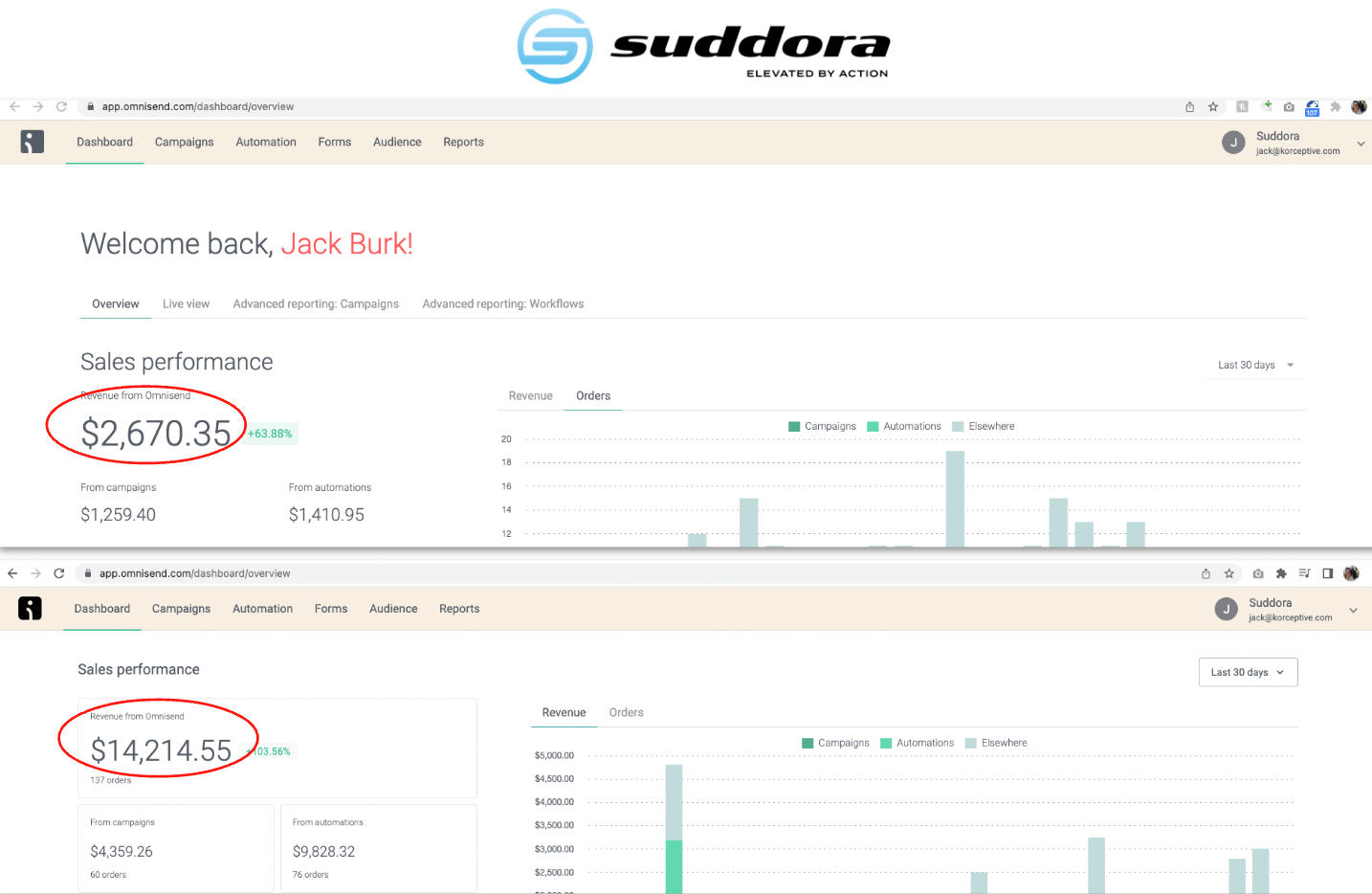
Task: Click the Omnisend logo in the upper window
Action: tap(33, 143)
